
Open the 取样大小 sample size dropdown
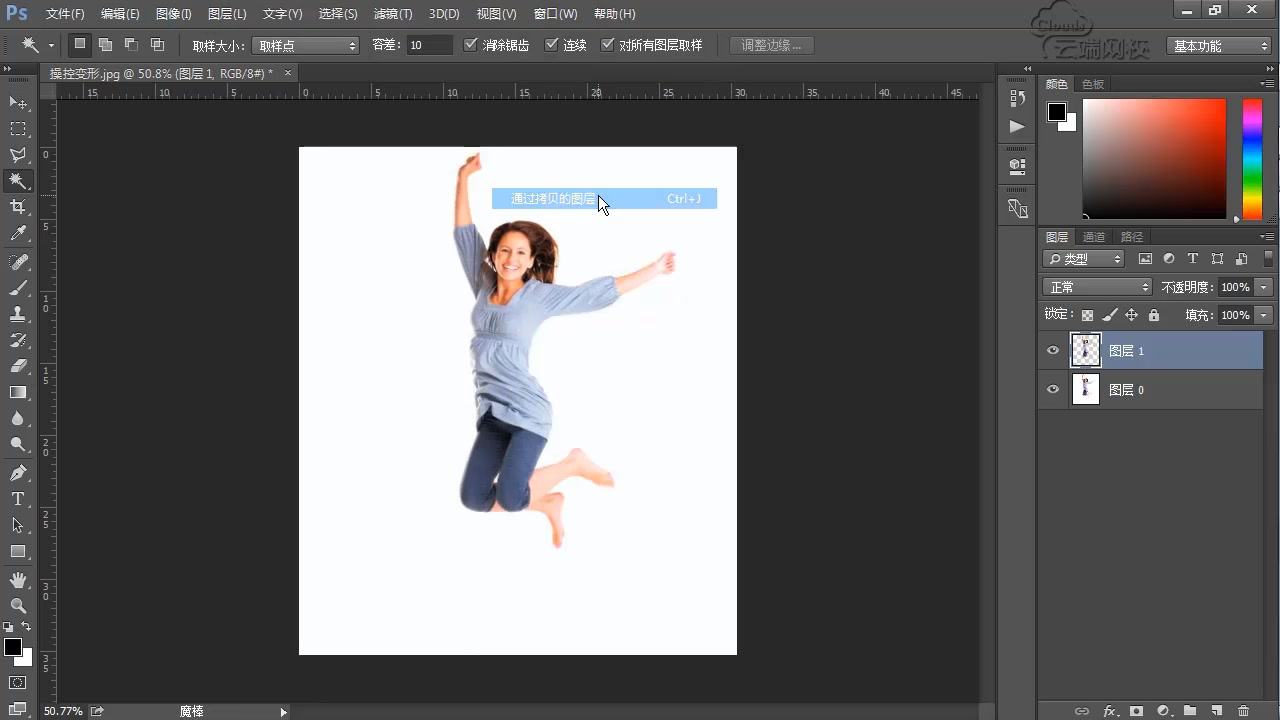click(x=305, y=46)
